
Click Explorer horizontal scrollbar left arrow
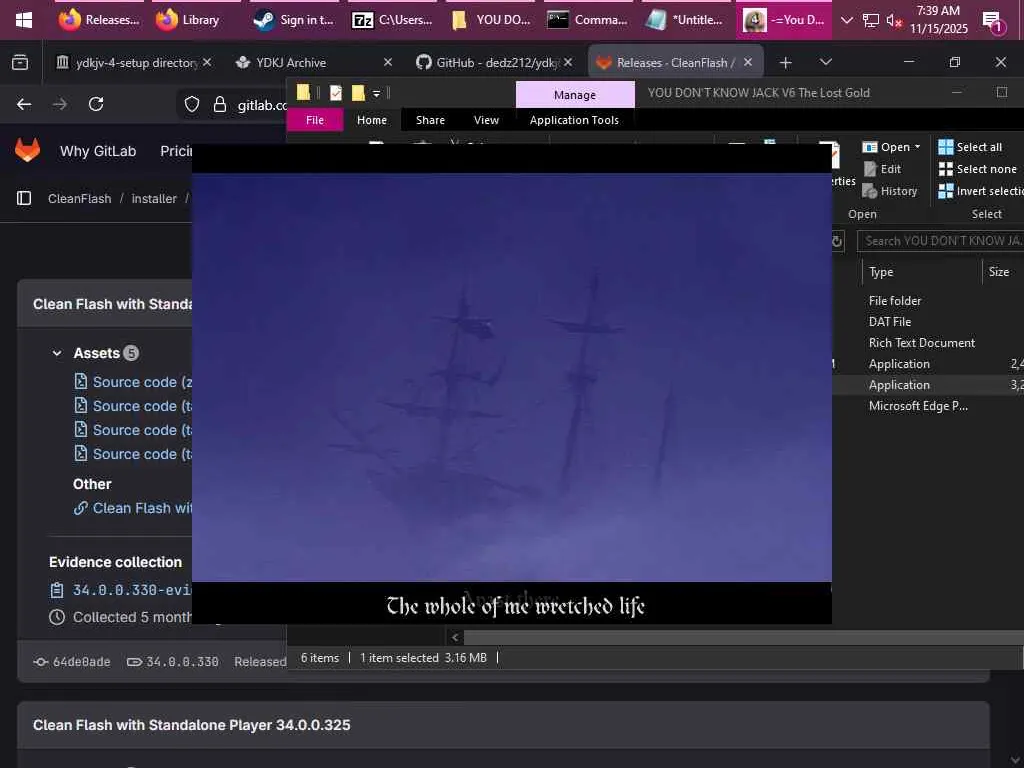[x=455, y=637]
